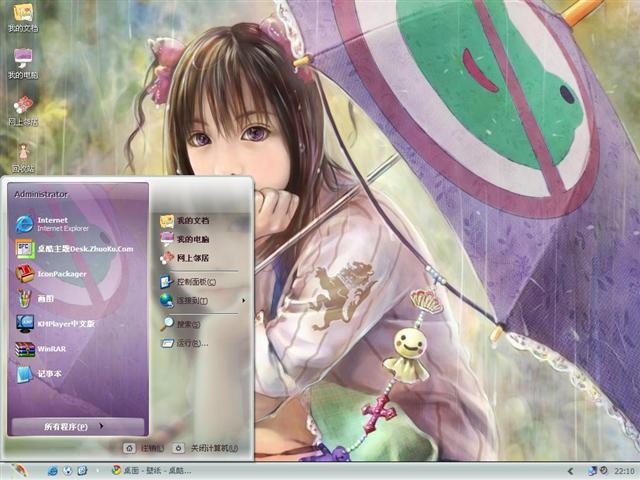Click the Administrator user name
This screenshot has height=480, width=640.
pos(41,194)
